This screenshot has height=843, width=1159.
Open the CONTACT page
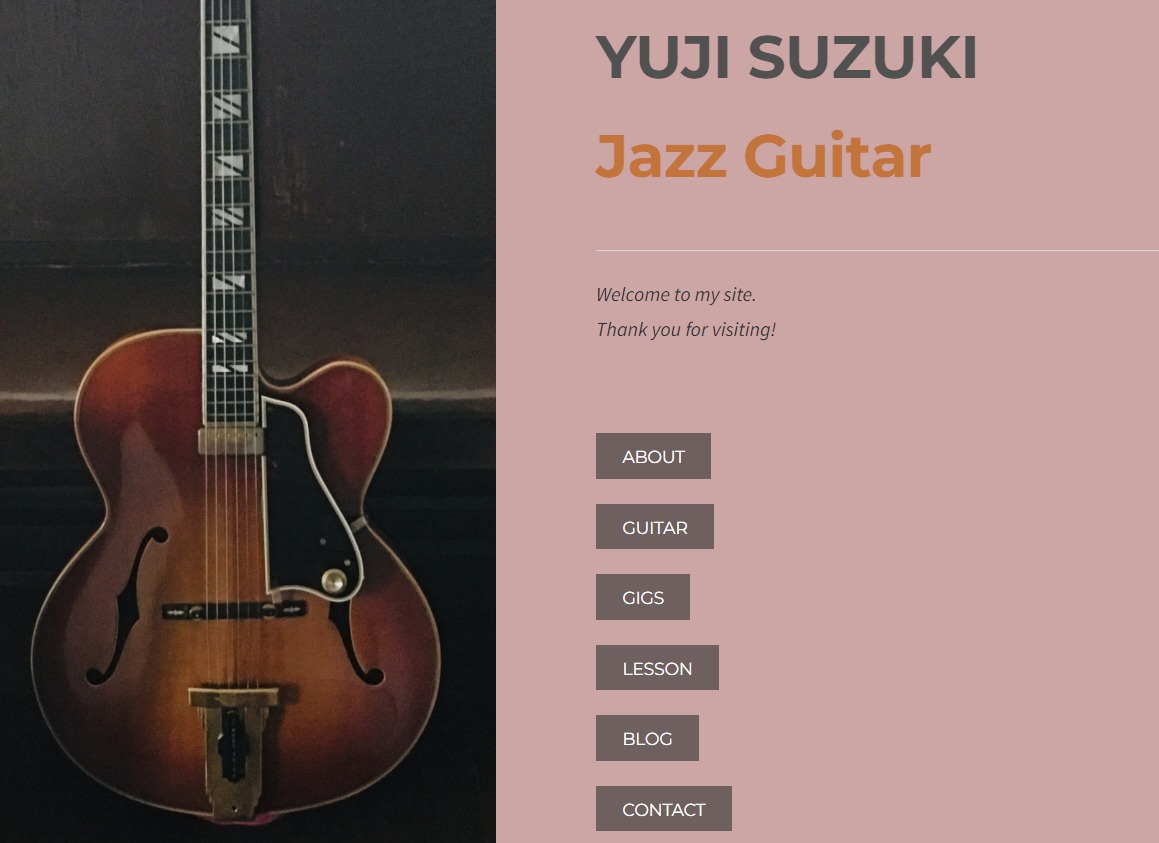(664, 809)
